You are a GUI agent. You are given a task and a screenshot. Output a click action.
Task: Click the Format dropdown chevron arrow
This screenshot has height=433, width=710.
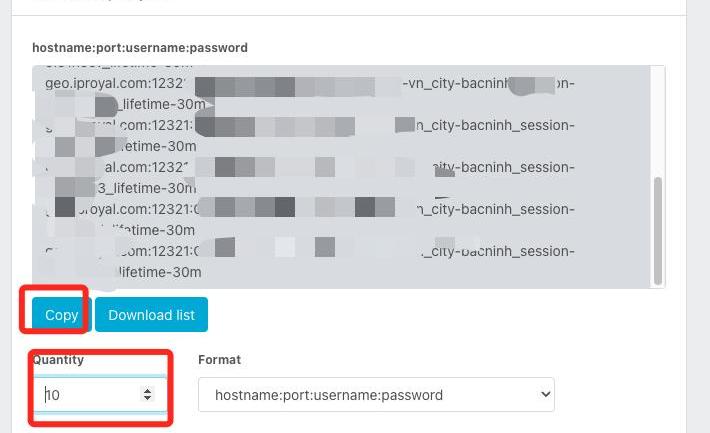coord(545,394)
